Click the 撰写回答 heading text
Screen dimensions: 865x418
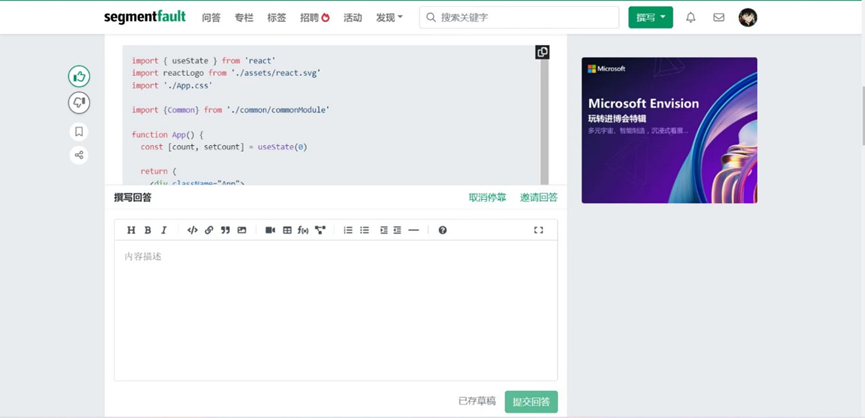(133, 197)
